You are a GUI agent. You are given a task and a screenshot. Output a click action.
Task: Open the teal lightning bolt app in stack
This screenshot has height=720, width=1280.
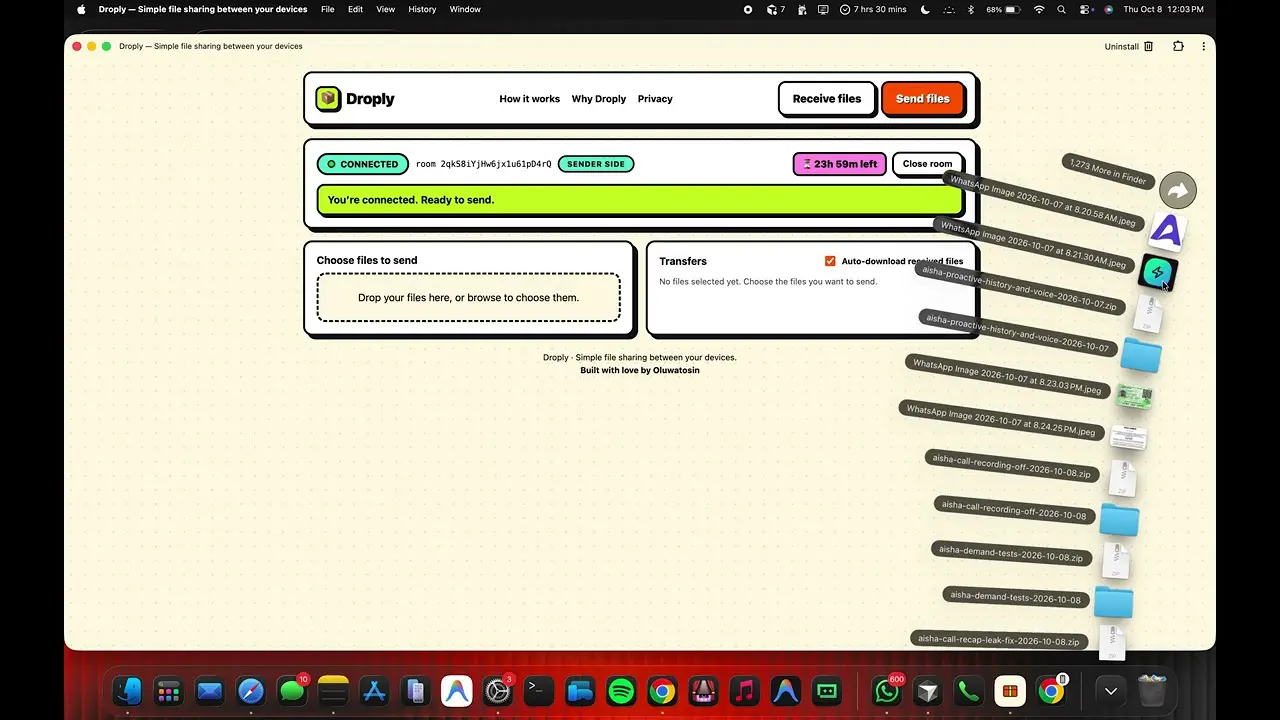(x=1158, y=272)
